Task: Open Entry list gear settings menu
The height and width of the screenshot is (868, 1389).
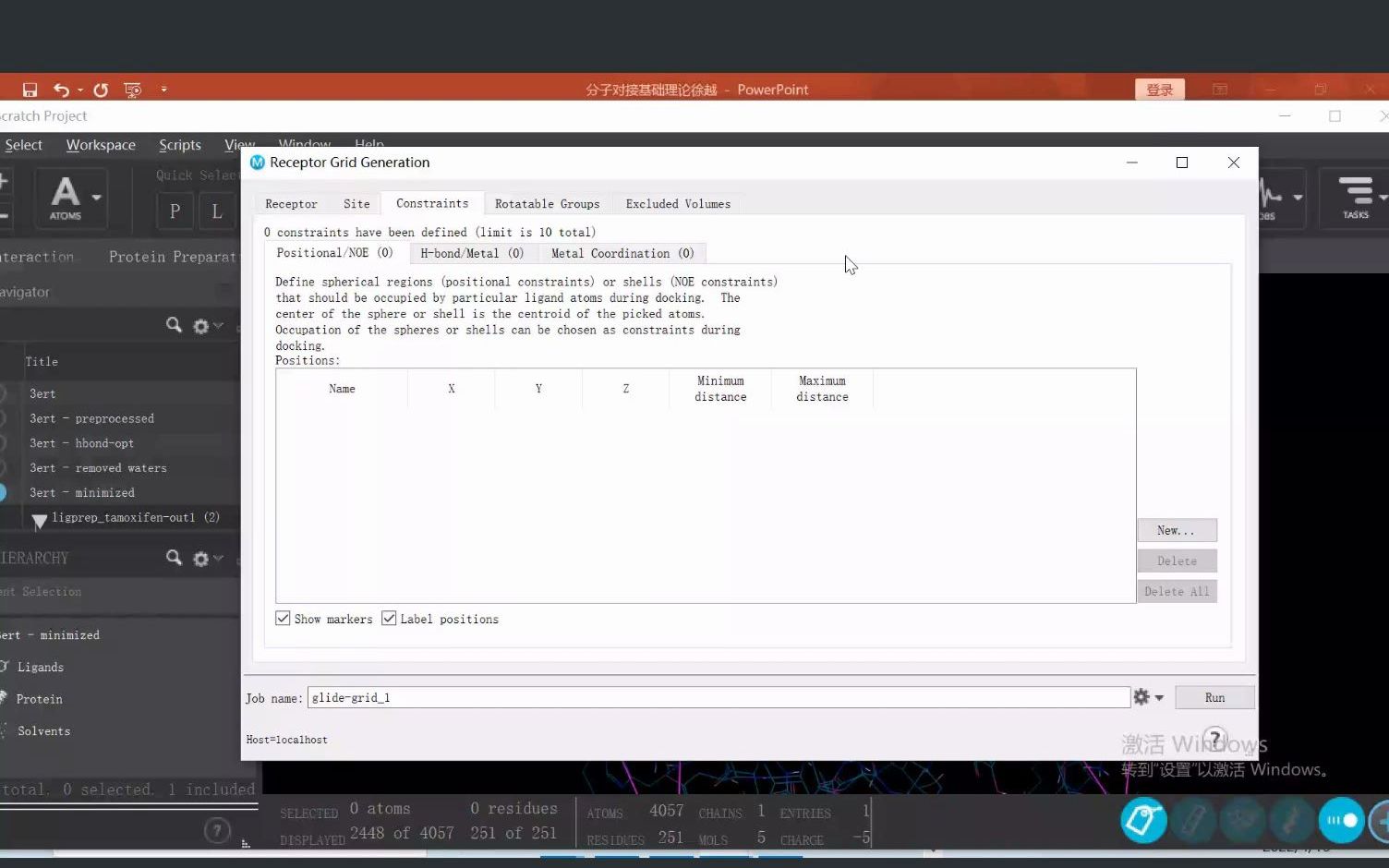Action: (207, 326)
